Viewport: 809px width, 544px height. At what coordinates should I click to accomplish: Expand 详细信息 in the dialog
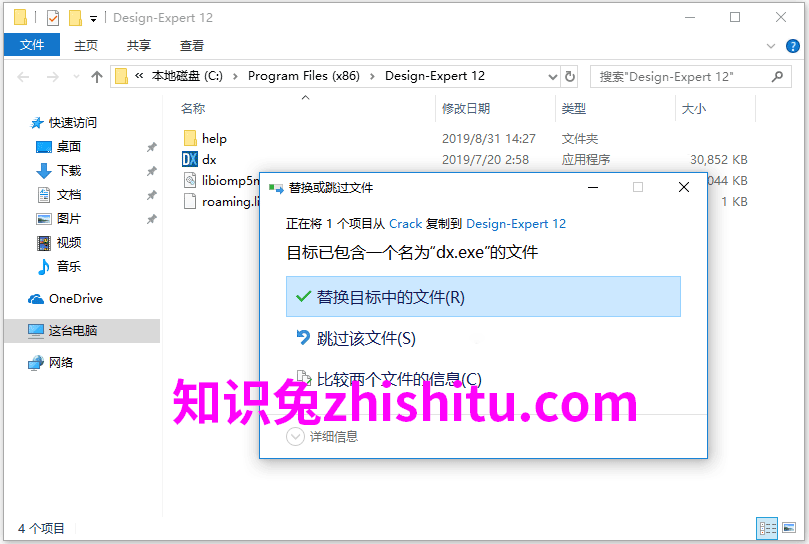click(x=322, y=437)
